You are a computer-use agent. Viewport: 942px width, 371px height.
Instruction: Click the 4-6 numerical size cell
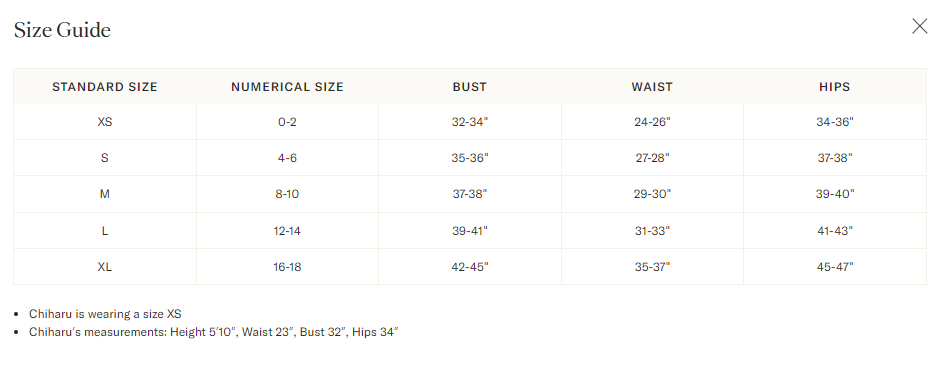click(287, 158)
